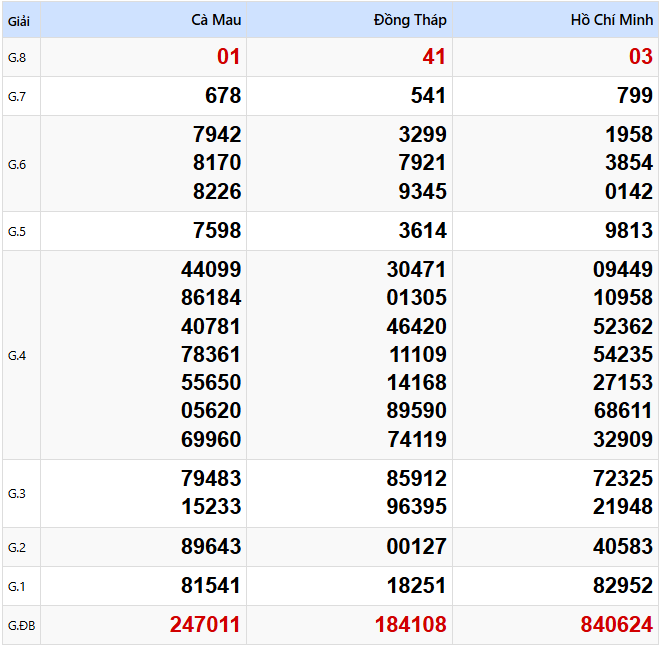
Task: Click the G.3 number 85912
Action: point(416,478)
